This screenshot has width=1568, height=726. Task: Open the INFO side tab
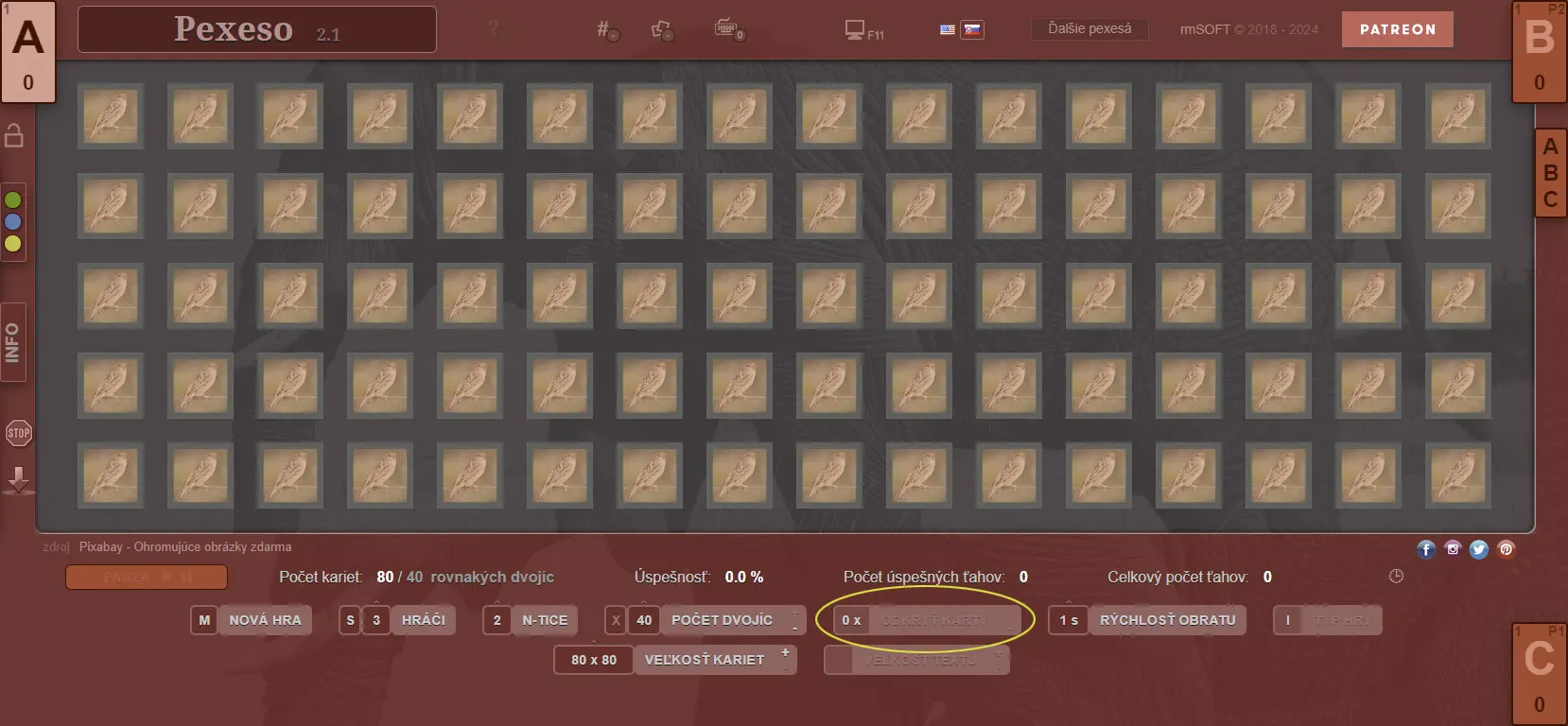(x=13, y=342)
